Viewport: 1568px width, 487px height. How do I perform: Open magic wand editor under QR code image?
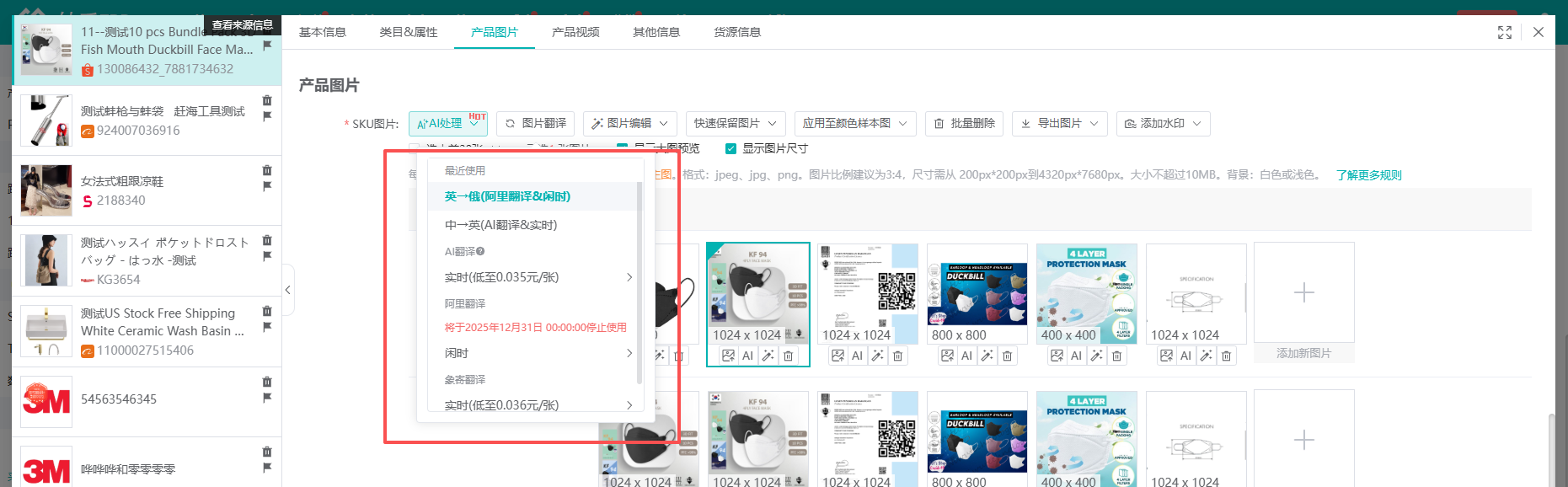(x=878, y=356)
